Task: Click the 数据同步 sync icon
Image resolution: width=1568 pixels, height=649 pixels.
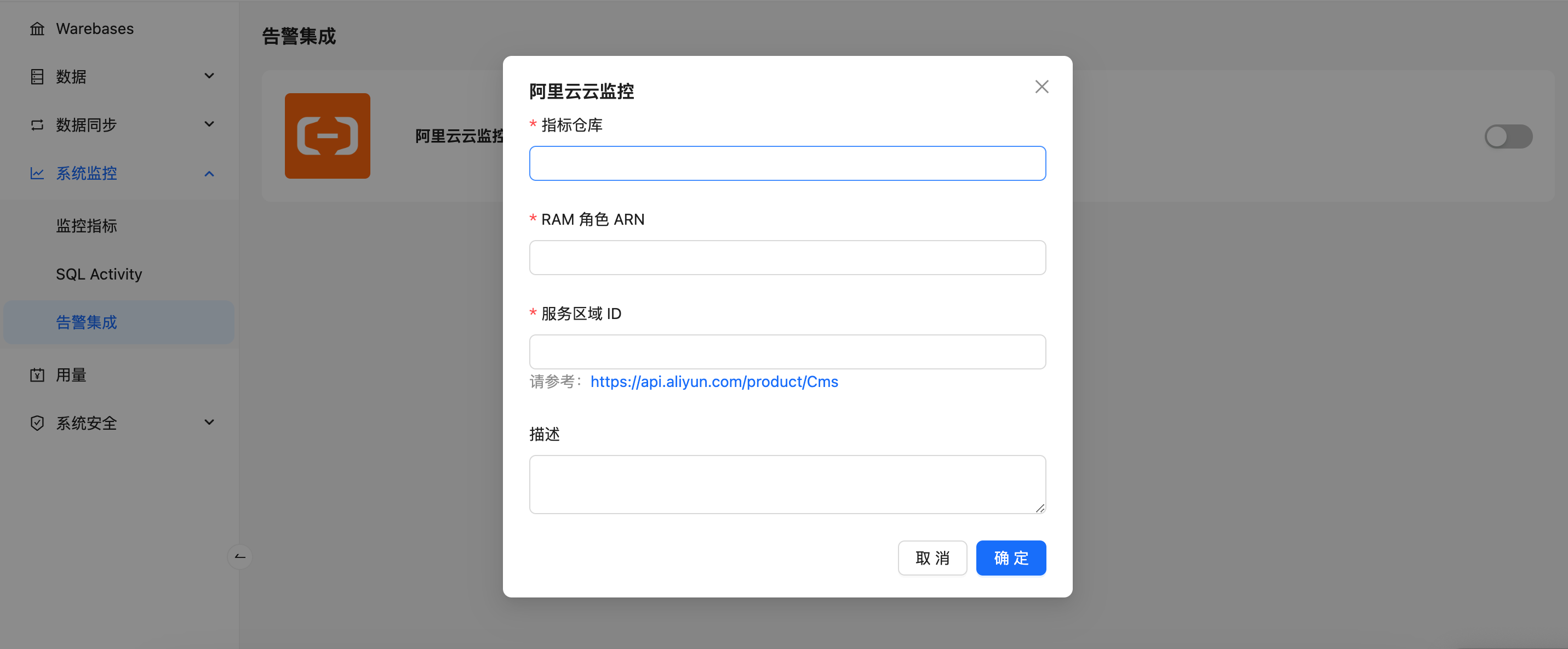Action: pos(37,125)
